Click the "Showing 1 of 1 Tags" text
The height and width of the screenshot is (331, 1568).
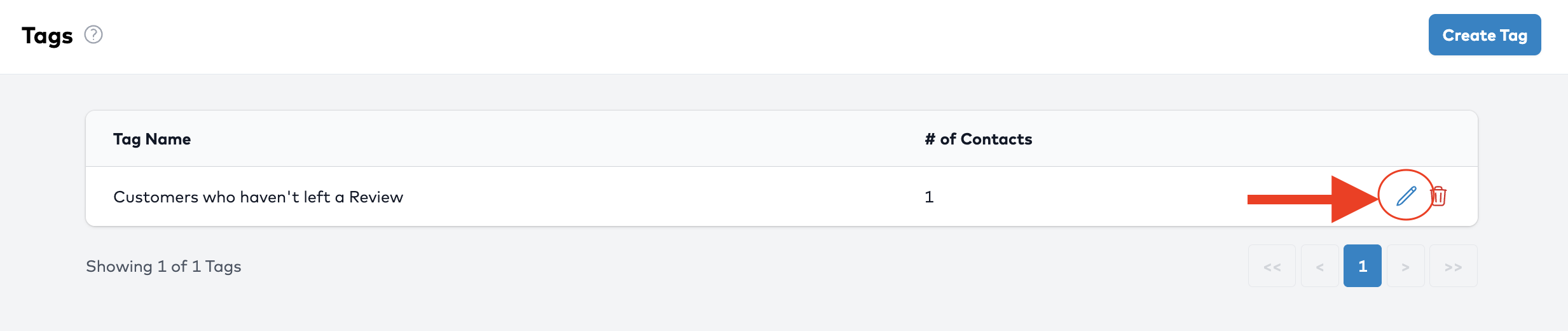163,266
